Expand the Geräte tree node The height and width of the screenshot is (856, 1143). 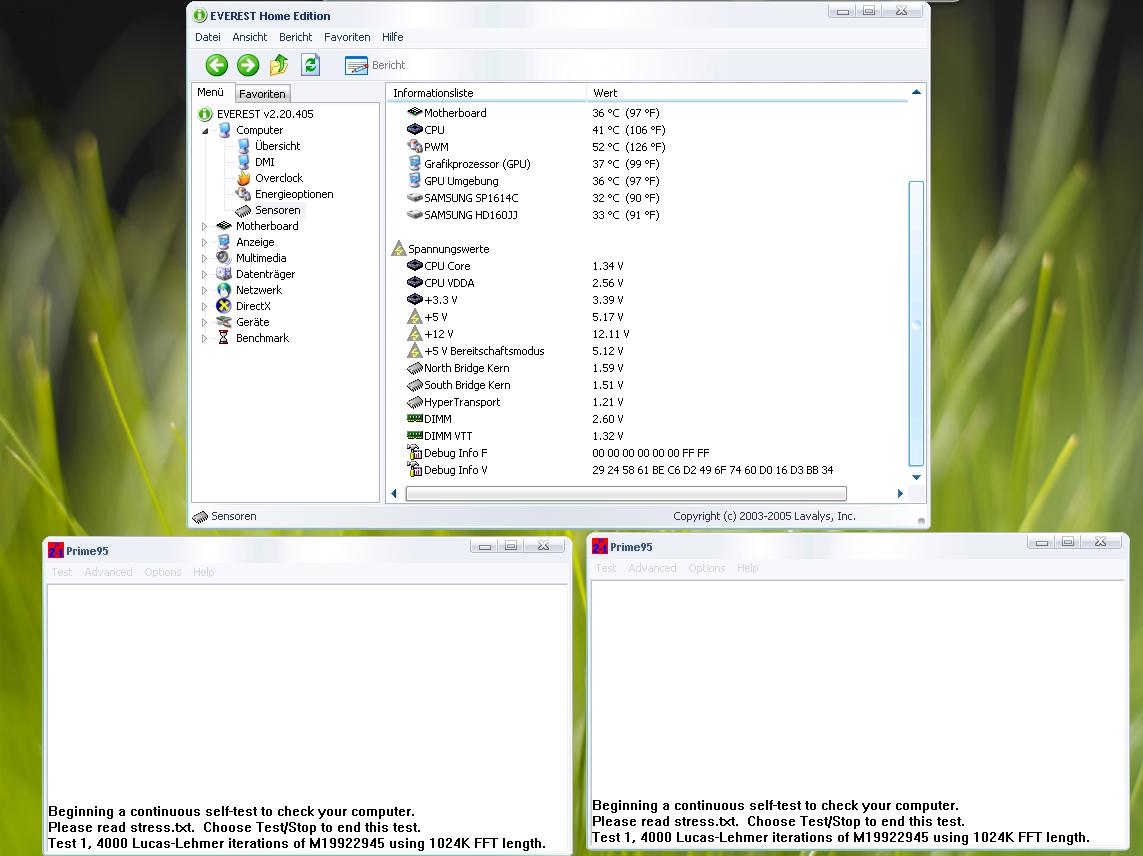point(204,323)
